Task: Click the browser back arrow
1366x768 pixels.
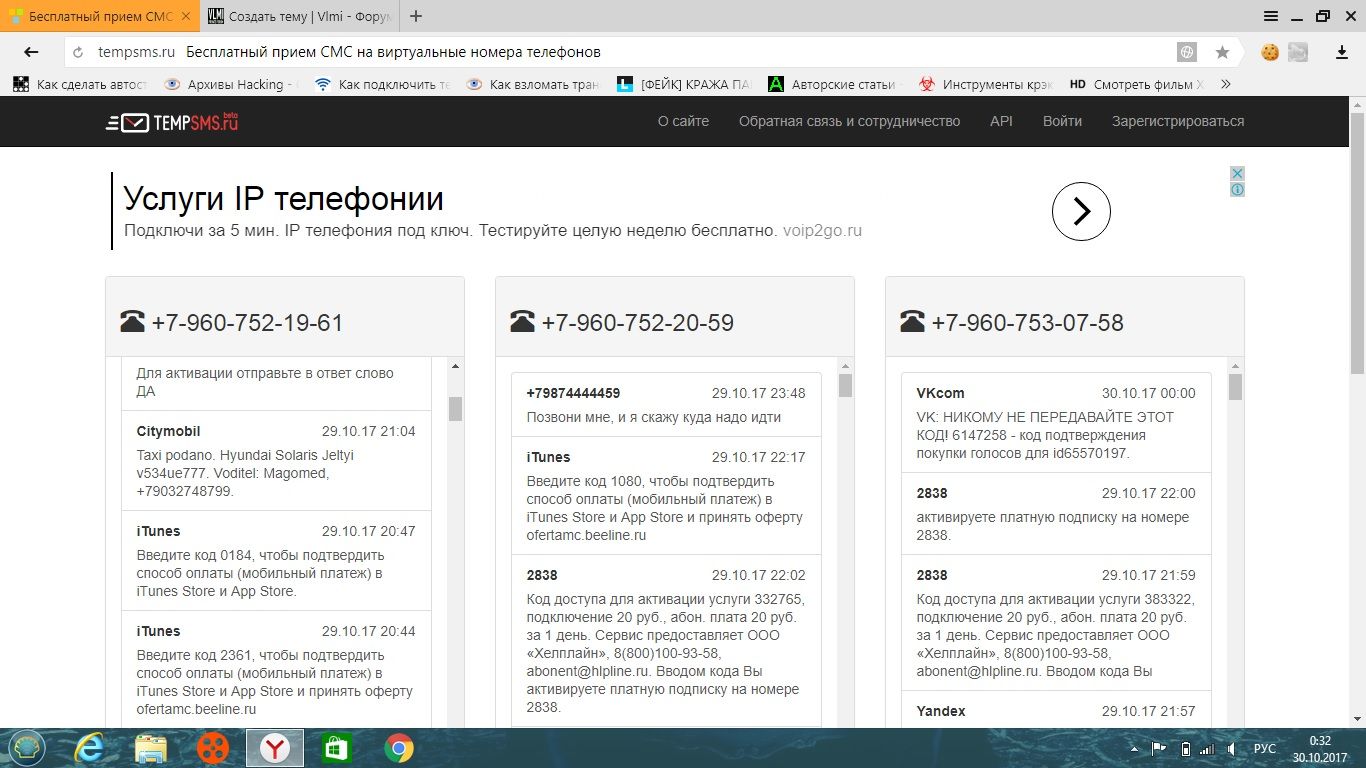Action: (x=31, y=52)
